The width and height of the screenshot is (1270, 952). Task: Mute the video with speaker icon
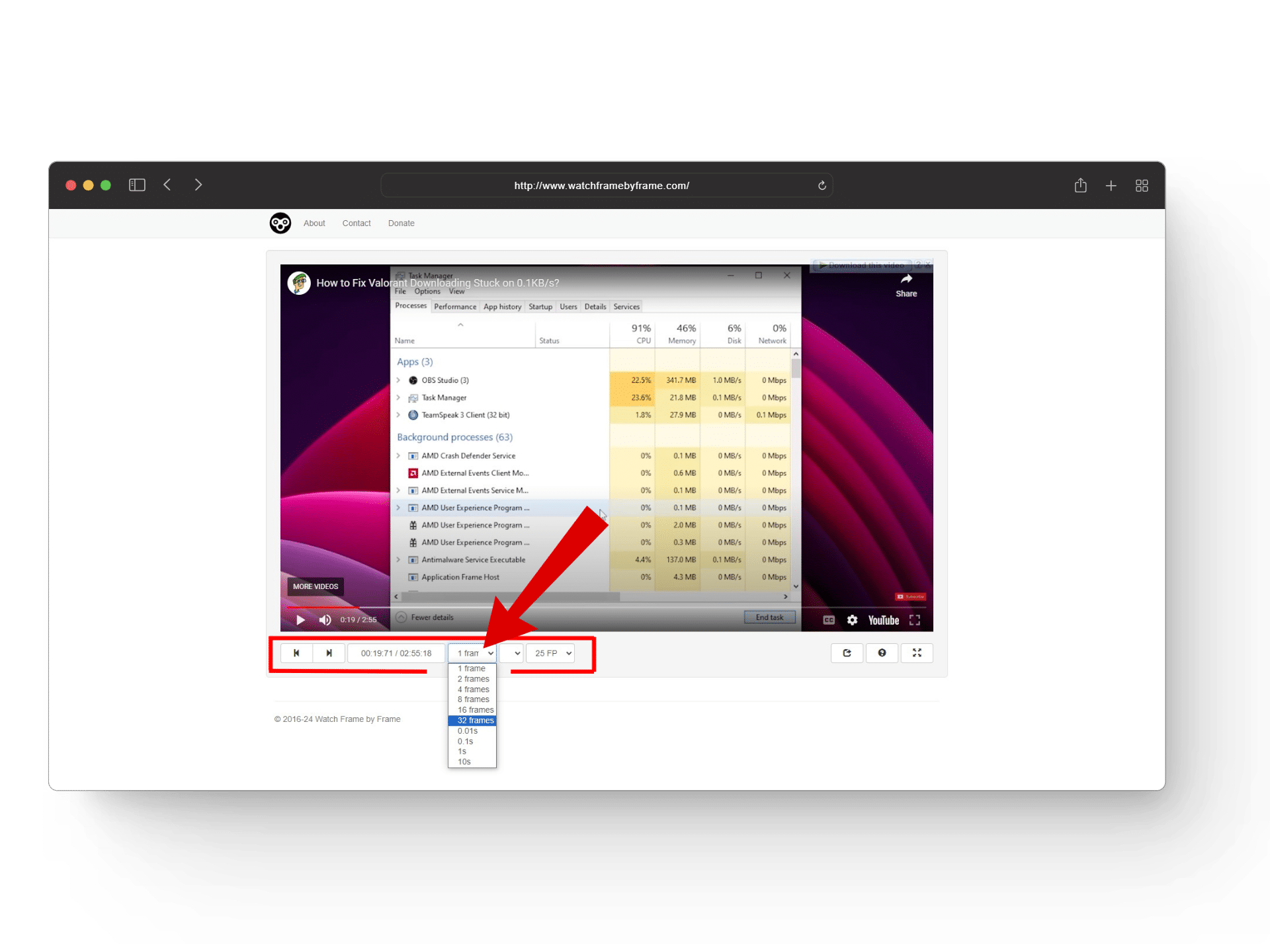[325, 620]
